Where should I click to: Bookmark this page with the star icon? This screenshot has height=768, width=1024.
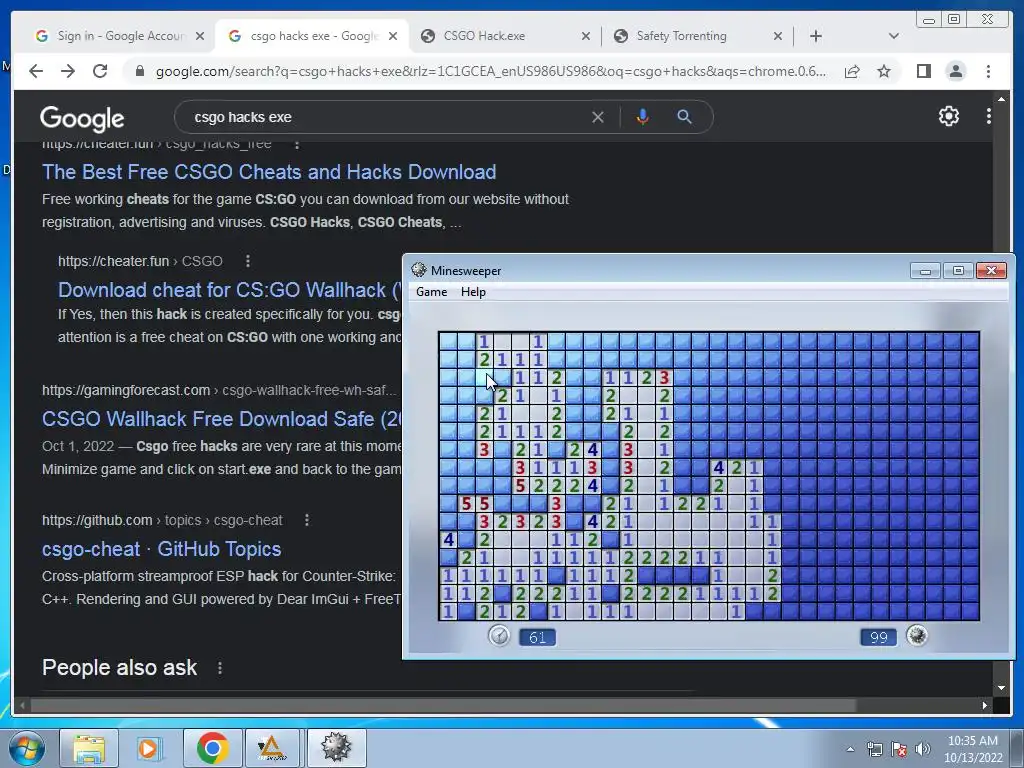(x=884, y=71)
